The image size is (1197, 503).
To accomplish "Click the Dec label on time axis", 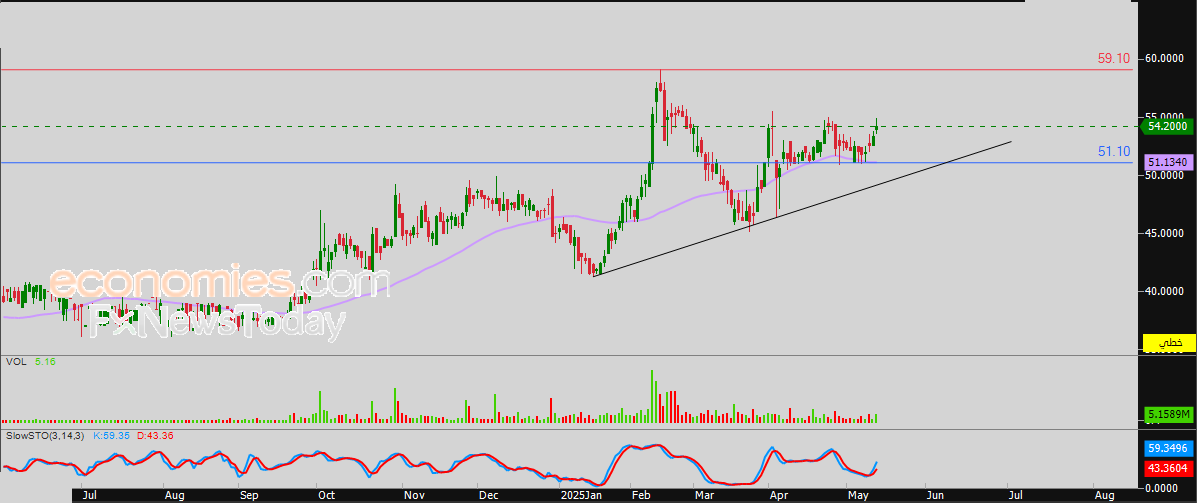I will tap(489, 495).
